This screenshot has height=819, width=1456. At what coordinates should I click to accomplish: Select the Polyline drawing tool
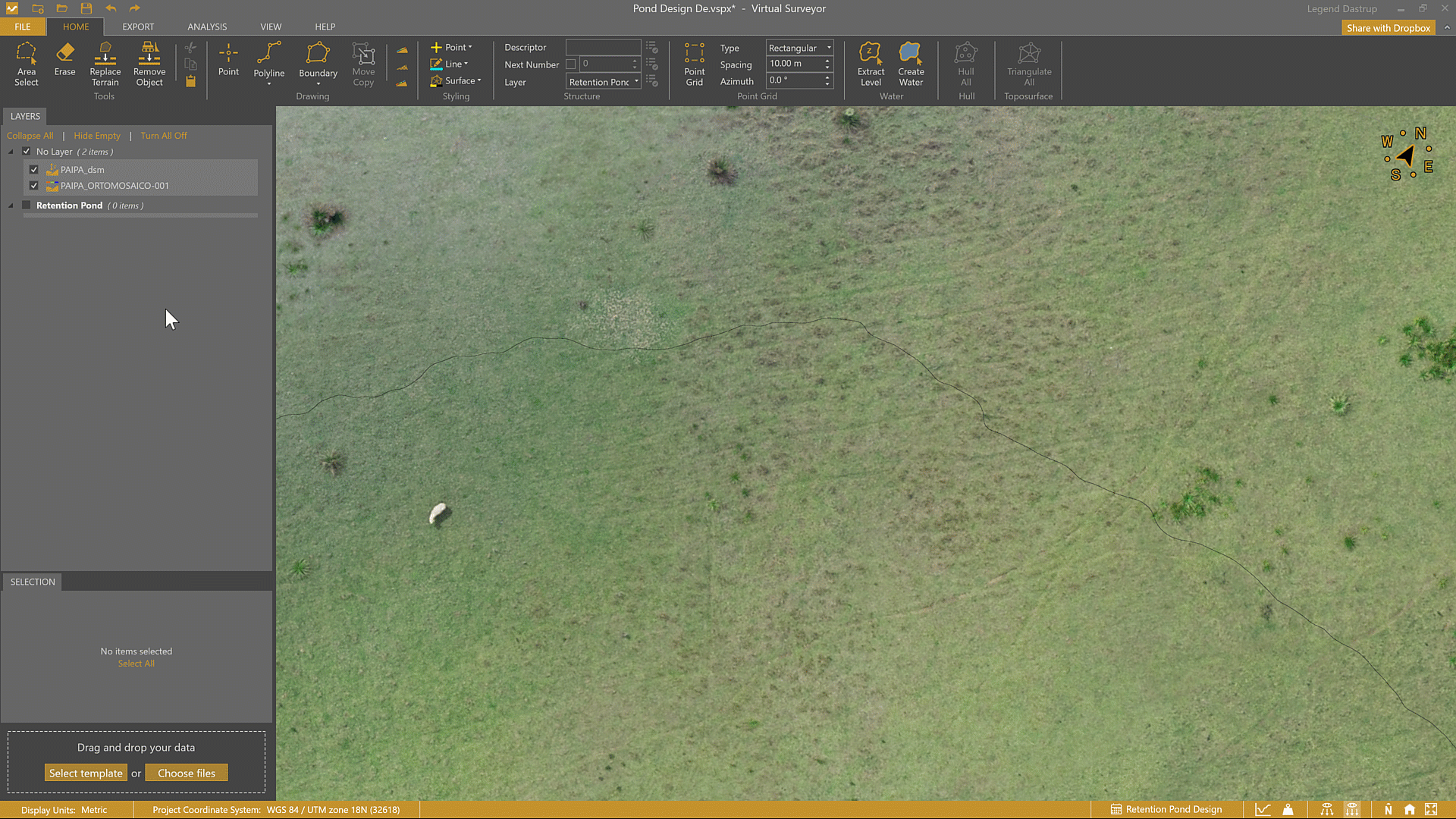(x=268, y=61)
